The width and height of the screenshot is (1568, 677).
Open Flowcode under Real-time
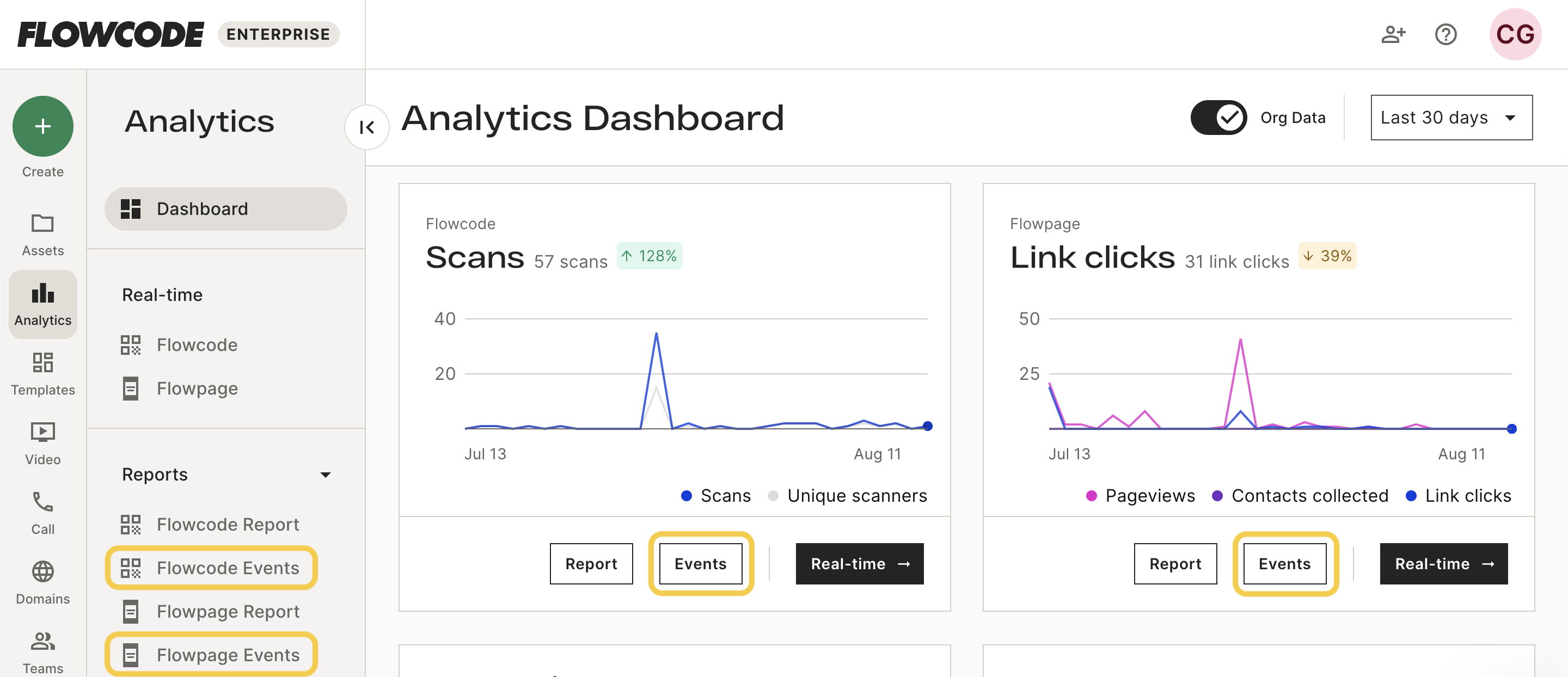pyautogui.click(x=197, y=345)
